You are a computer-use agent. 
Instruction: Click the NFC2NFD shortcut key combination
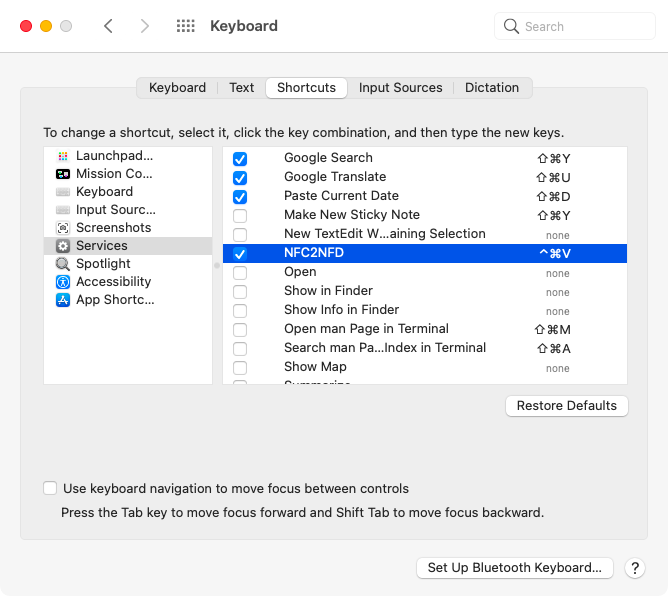tap(554, 254)
